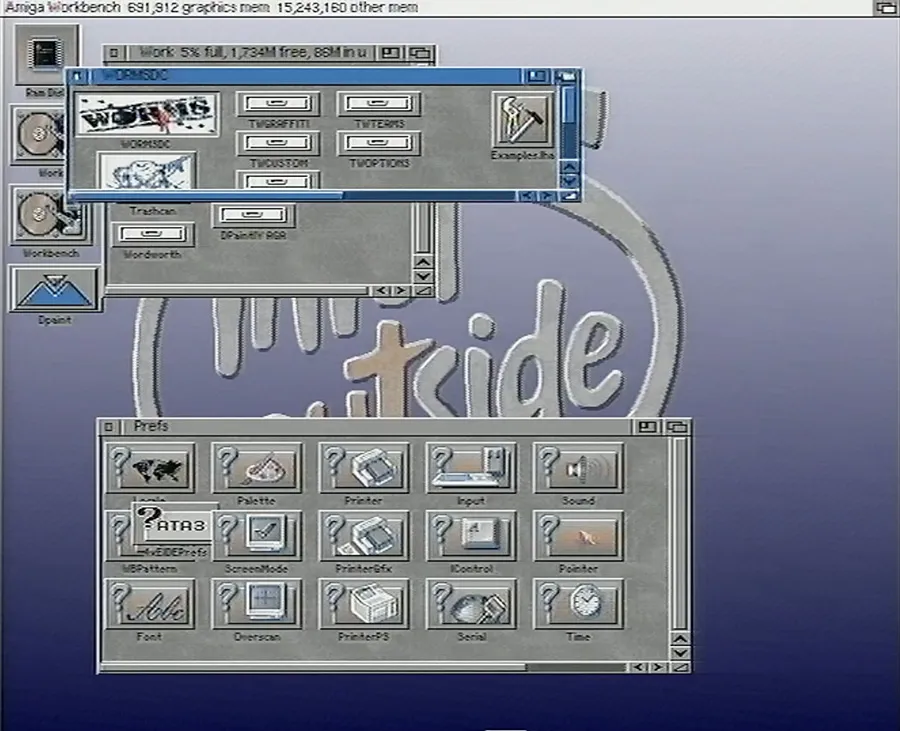The height and width of the screenshot is (731, 900).
Task: Click the Amiga Workbench screen title bar
Action: 436,7
